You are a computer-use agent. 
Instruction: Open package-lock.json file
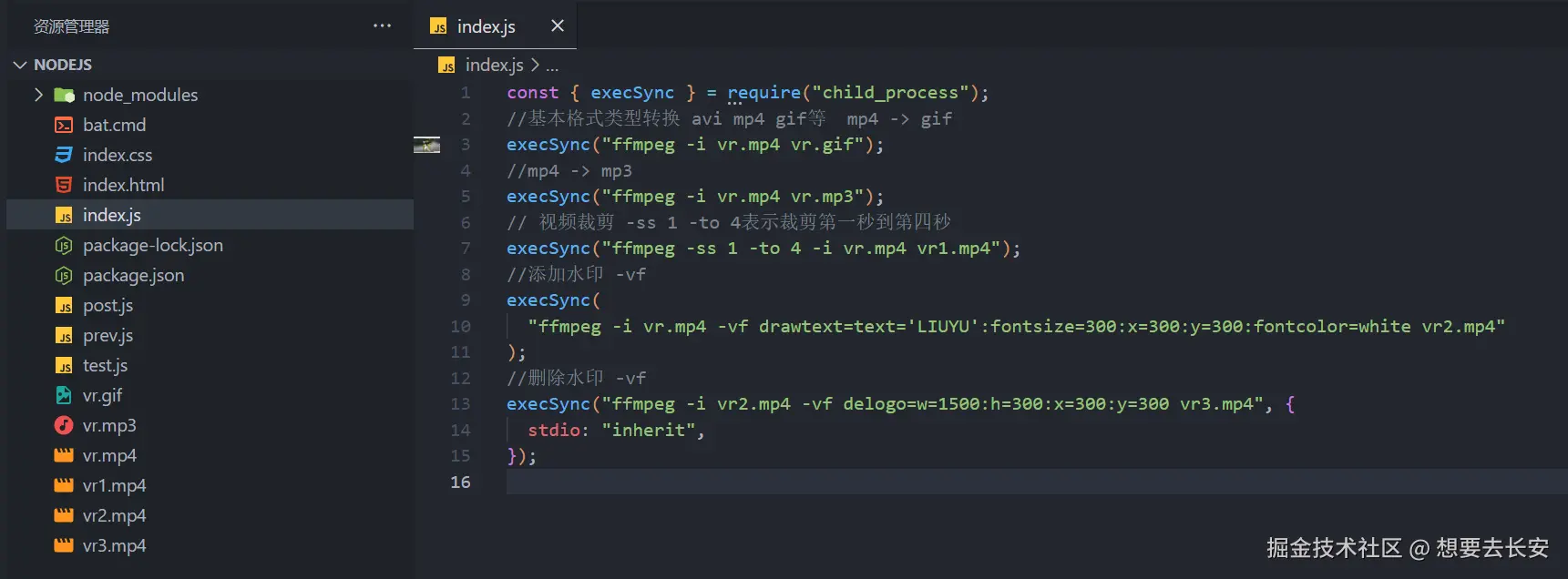click(x=152, y=245)
